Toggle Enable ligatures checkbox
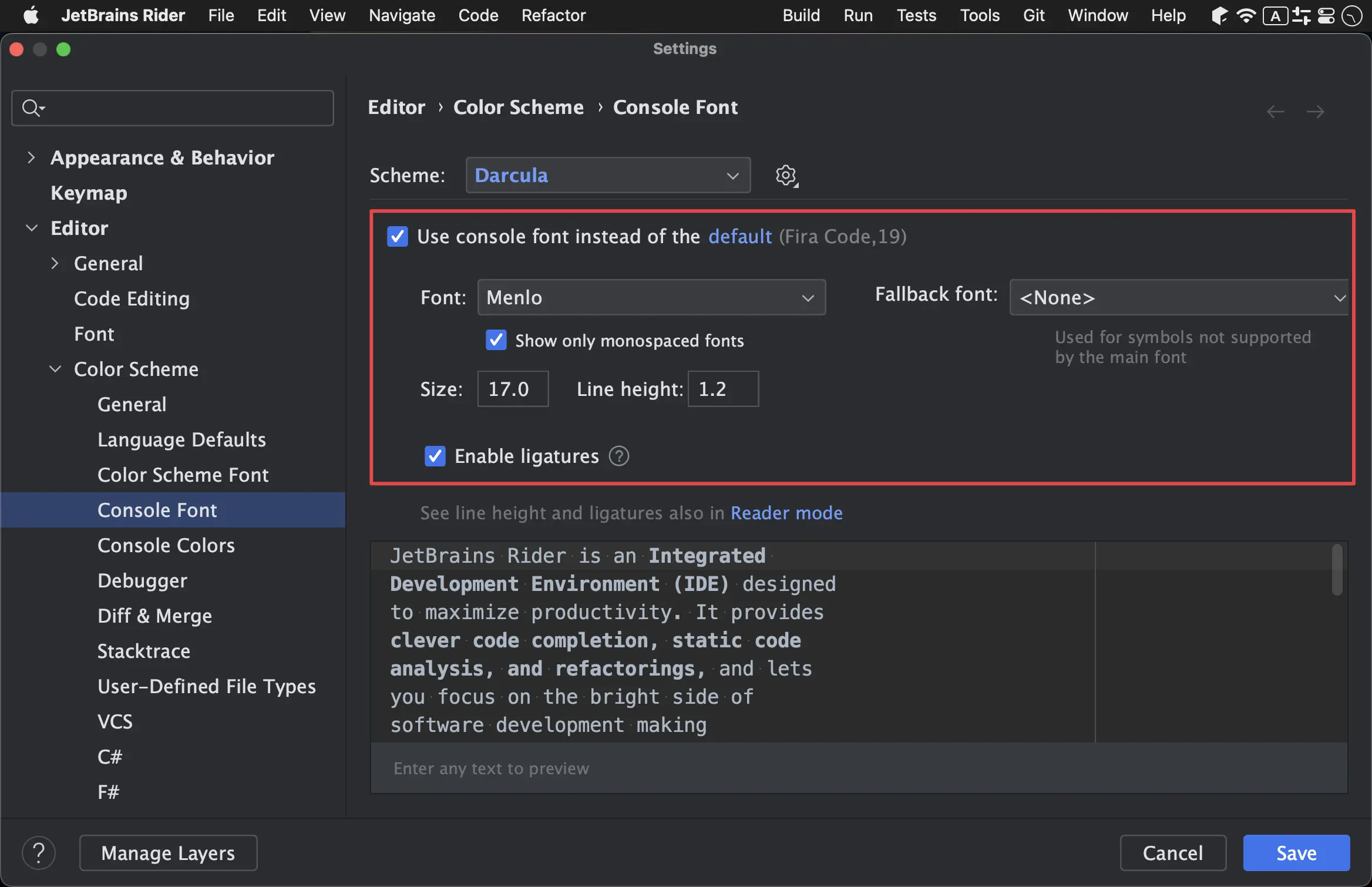The width and height of the screenshot is (1372, 887). pos(435,456)
